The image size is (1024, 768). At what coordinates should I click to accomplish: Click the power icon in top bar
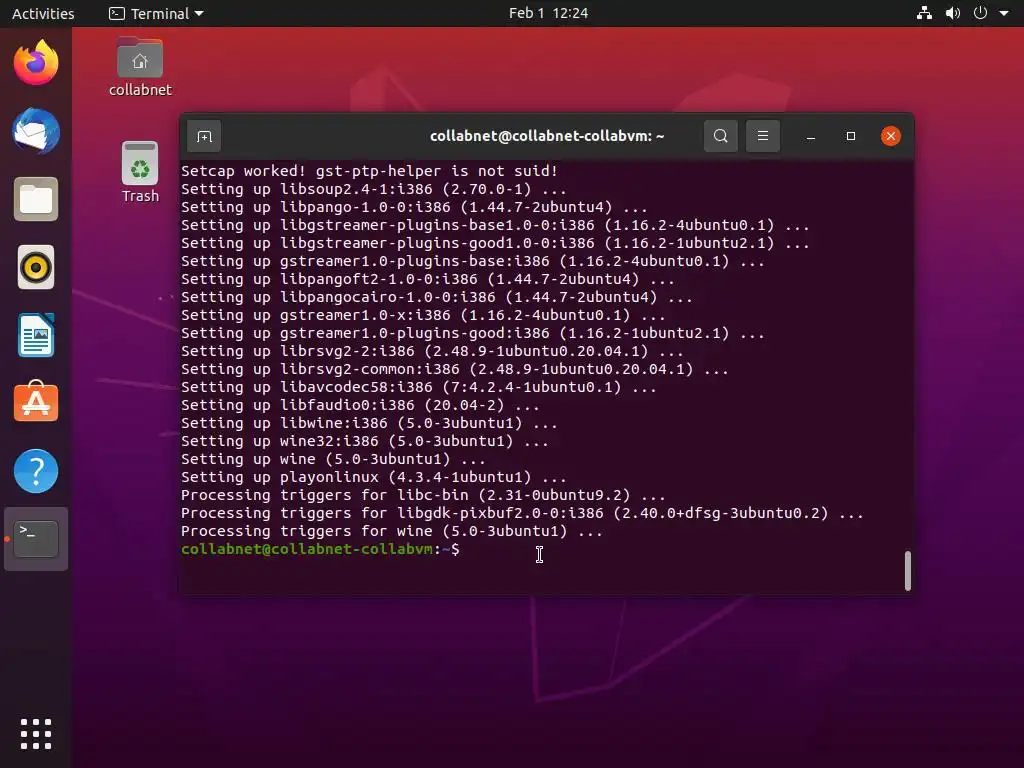coord(980,13)
